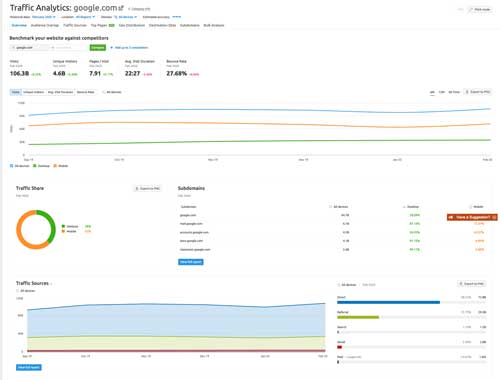Open the All devices filter above the visits chart
This screenshot has height=380, width=500.
pyautogui.click(x=112, y=92)
